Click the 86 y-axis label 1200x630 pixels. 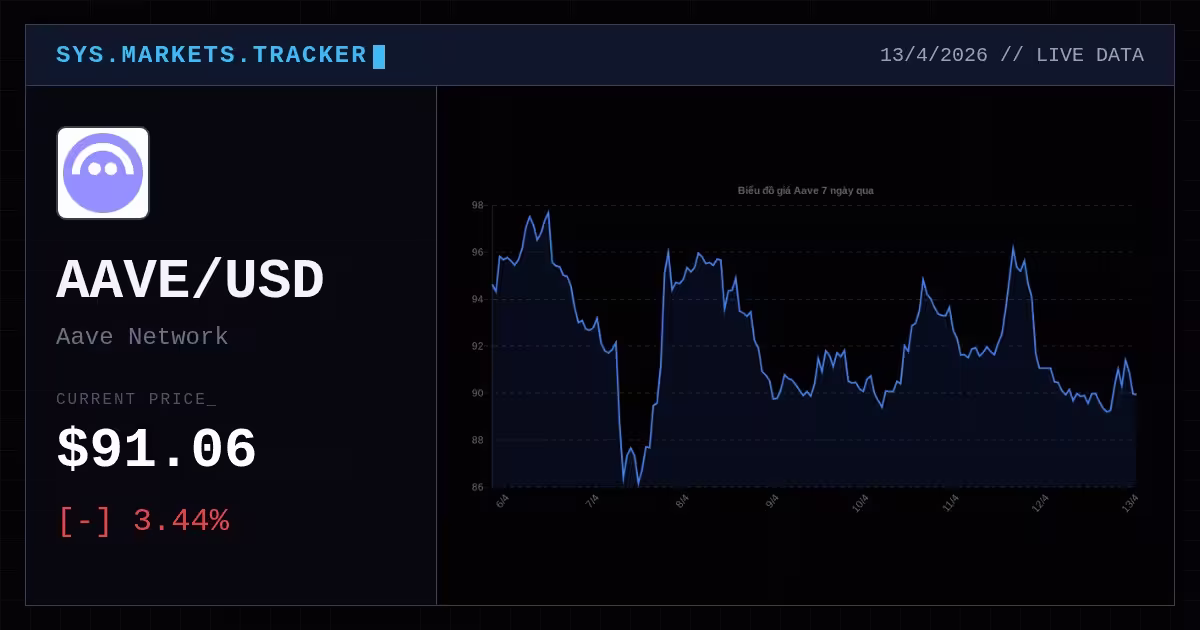pyautogui.click(x=477, y=487)
